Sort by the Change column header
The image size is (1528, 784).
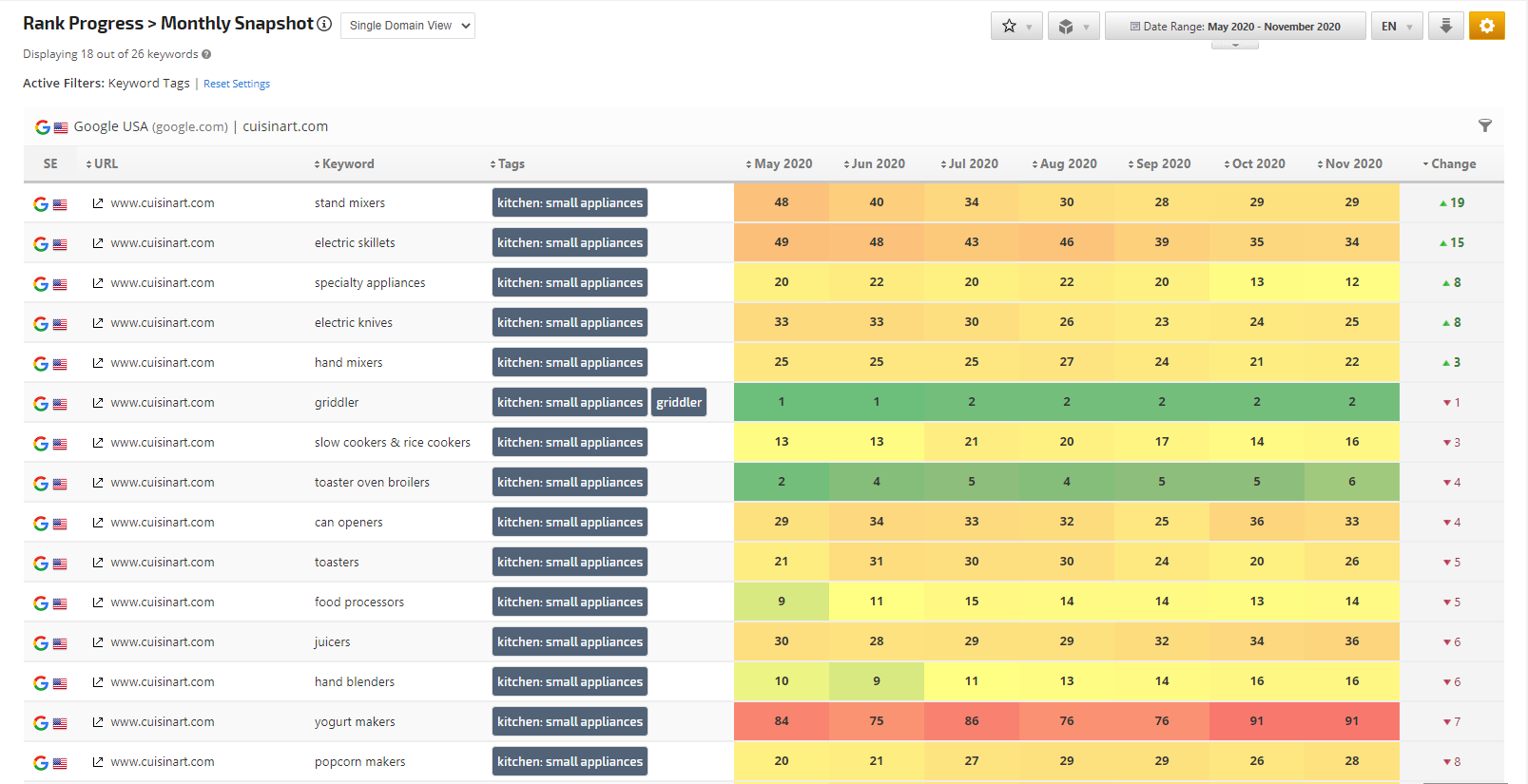point(1452,163)
